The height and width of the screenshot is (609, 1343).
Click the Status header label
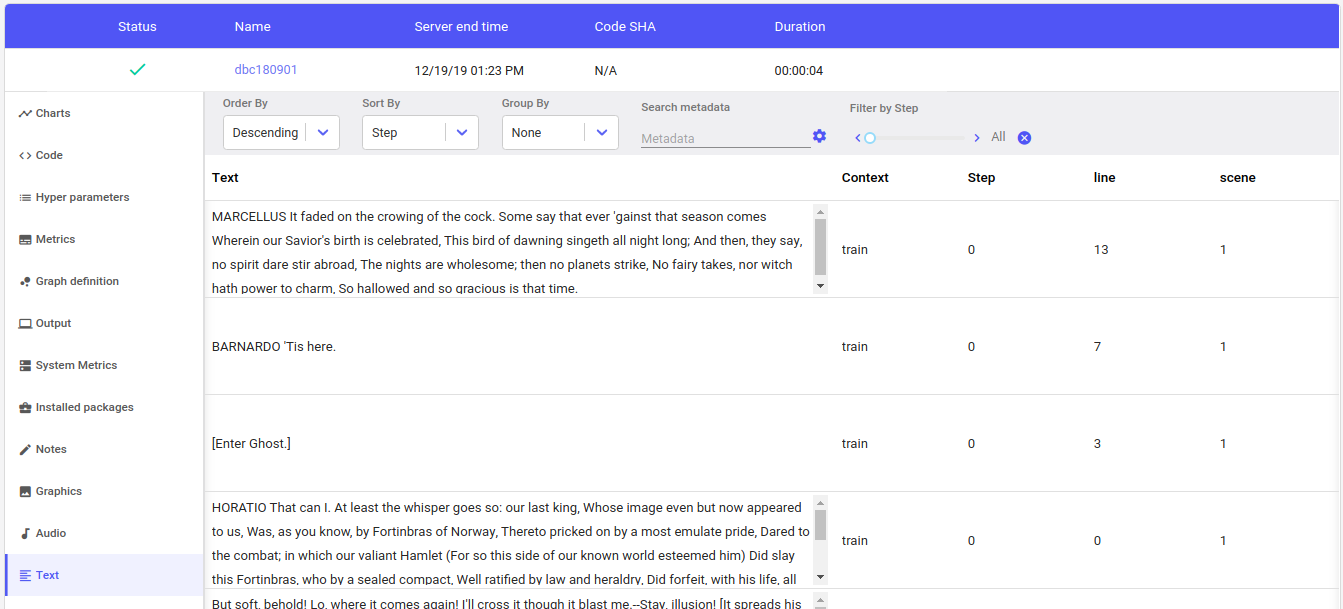tap(137, 27)
